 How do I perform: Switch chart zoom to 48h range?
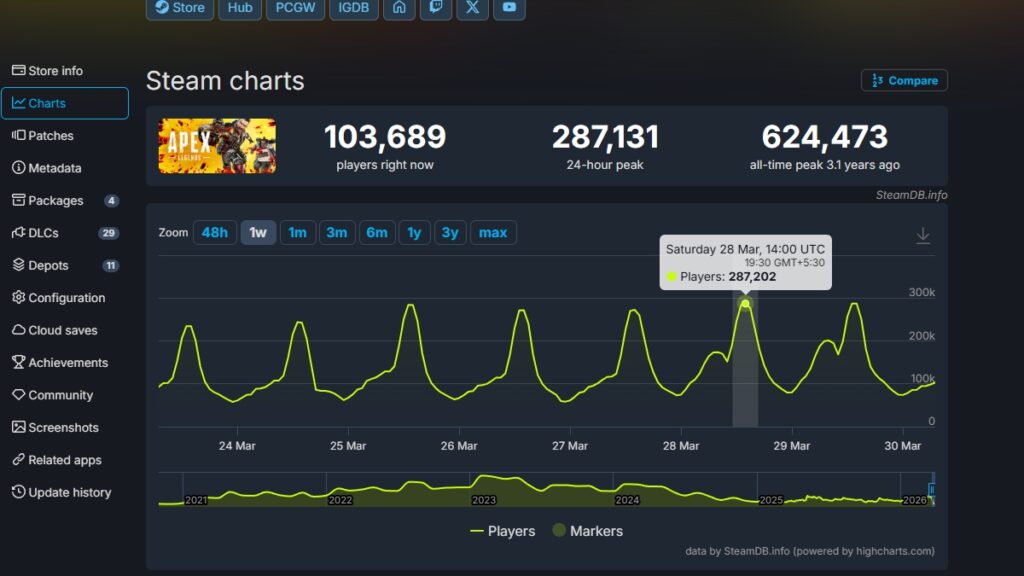pyautogui.click(x=214, y=231)
